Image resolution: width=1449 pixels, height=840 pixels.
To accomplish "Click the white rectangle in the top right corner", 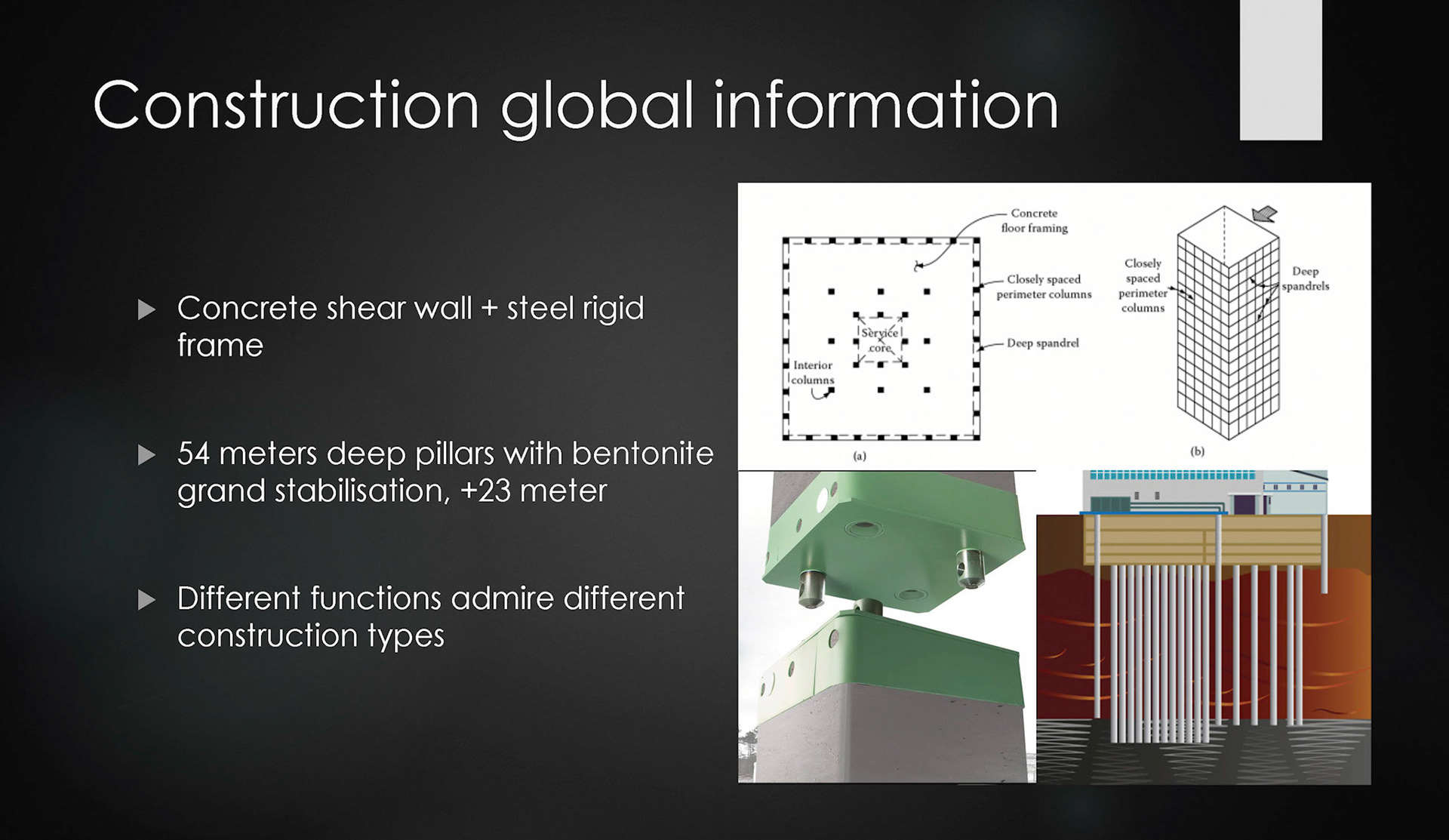I will point(1280,69).
